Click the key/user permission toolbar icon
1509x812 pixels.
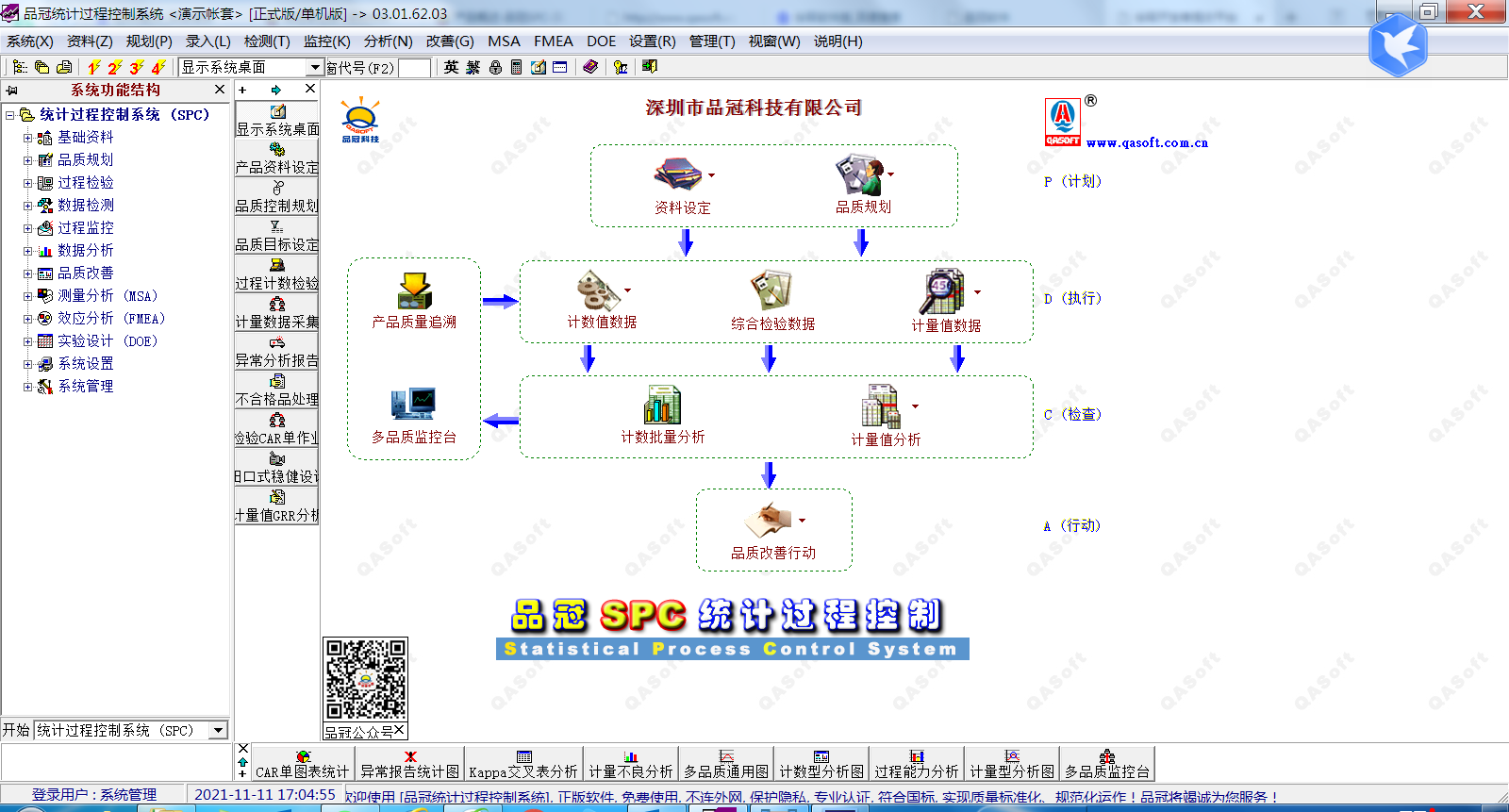point(620,67)
